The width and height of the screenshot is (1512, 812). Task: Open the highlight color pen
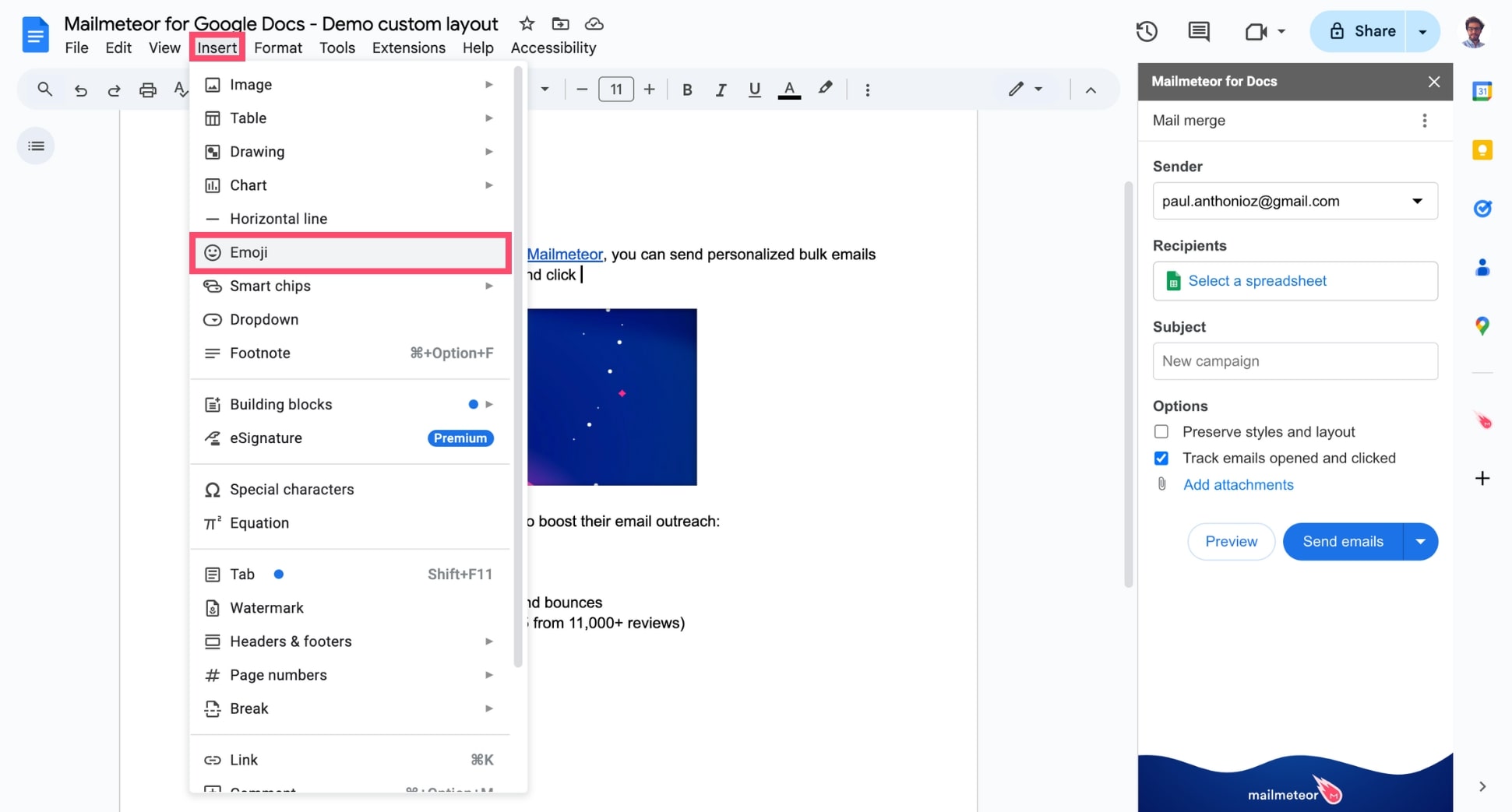825,89
